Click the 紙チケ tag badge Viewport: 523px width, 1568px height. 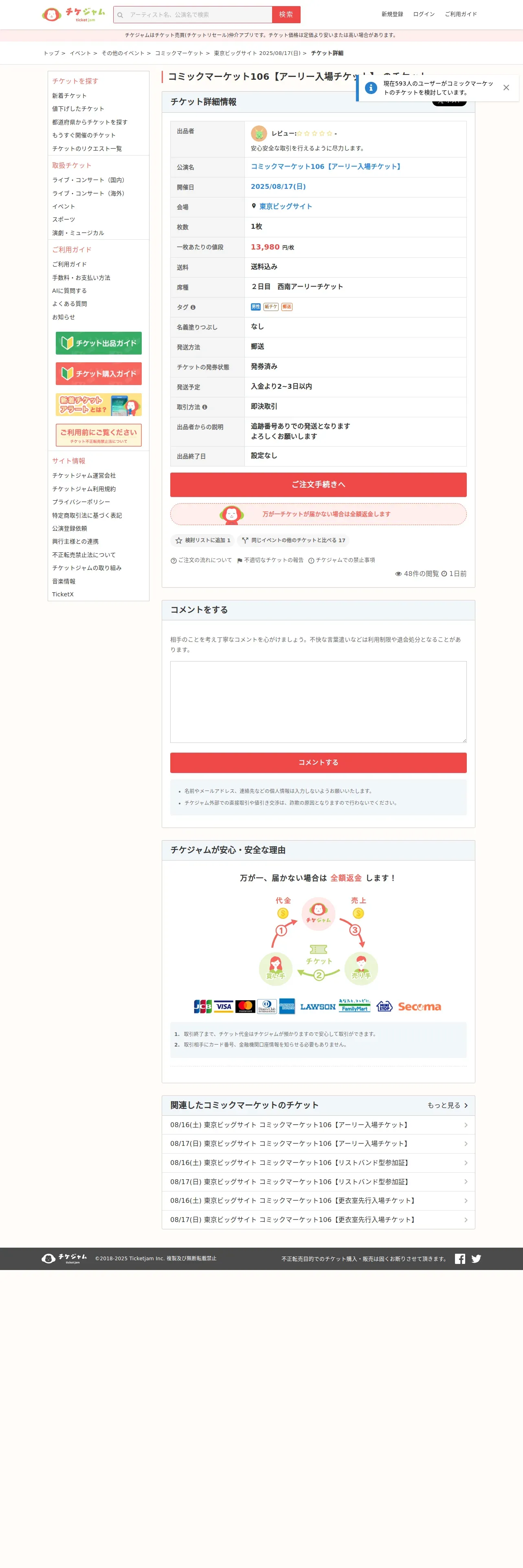[271, 307]
